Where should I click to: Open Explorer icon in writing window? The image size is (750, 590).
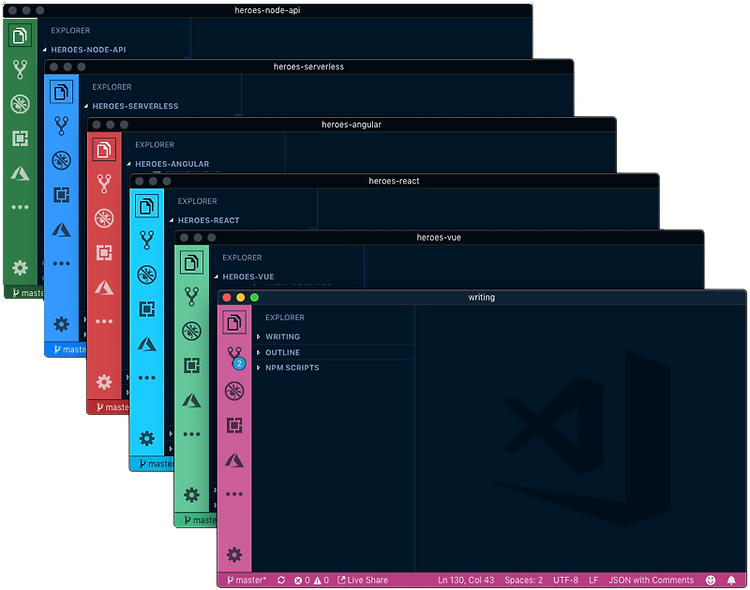click(234, 323)
